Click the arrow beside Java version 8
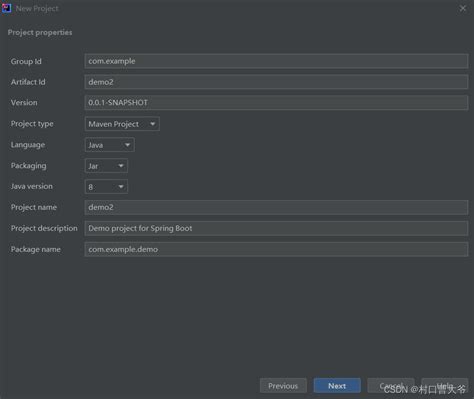 pos(121,187)
